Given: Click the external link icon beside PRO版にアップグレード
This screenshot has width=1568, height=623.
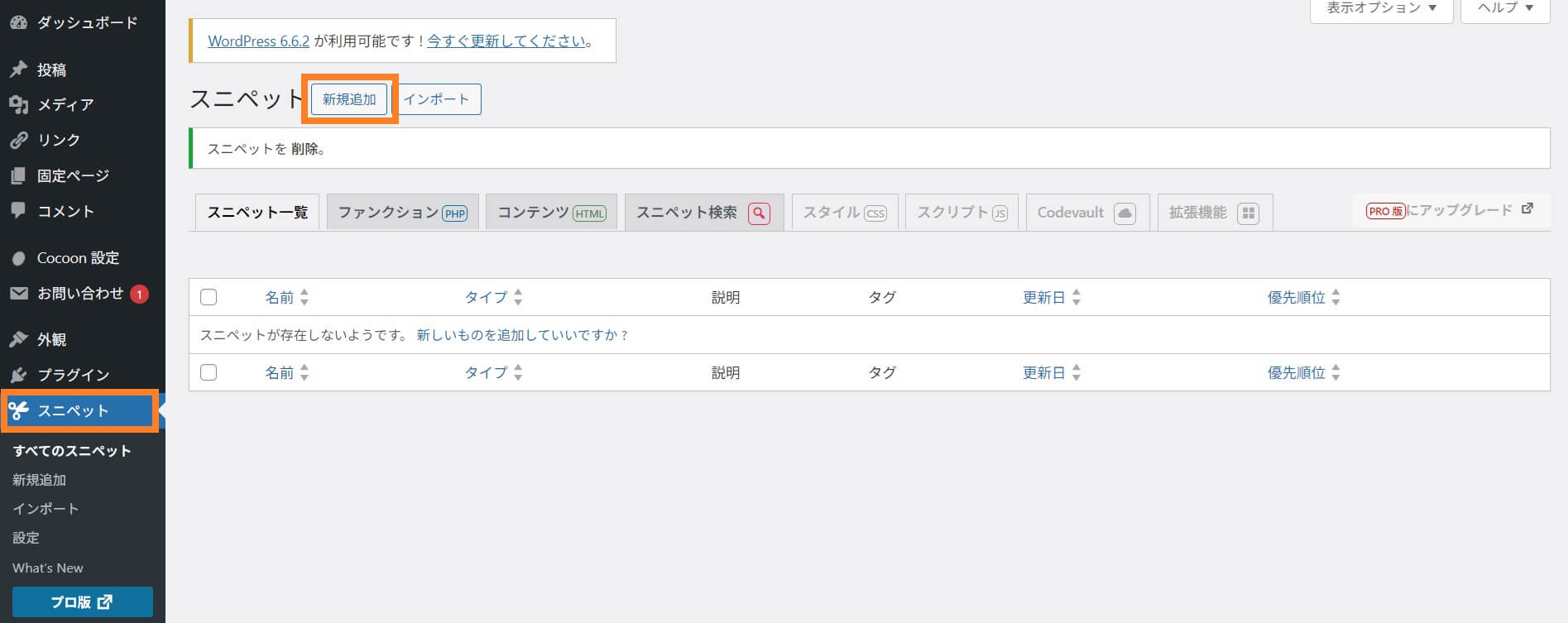Looking at the screenshot, I should [1527, 208].
